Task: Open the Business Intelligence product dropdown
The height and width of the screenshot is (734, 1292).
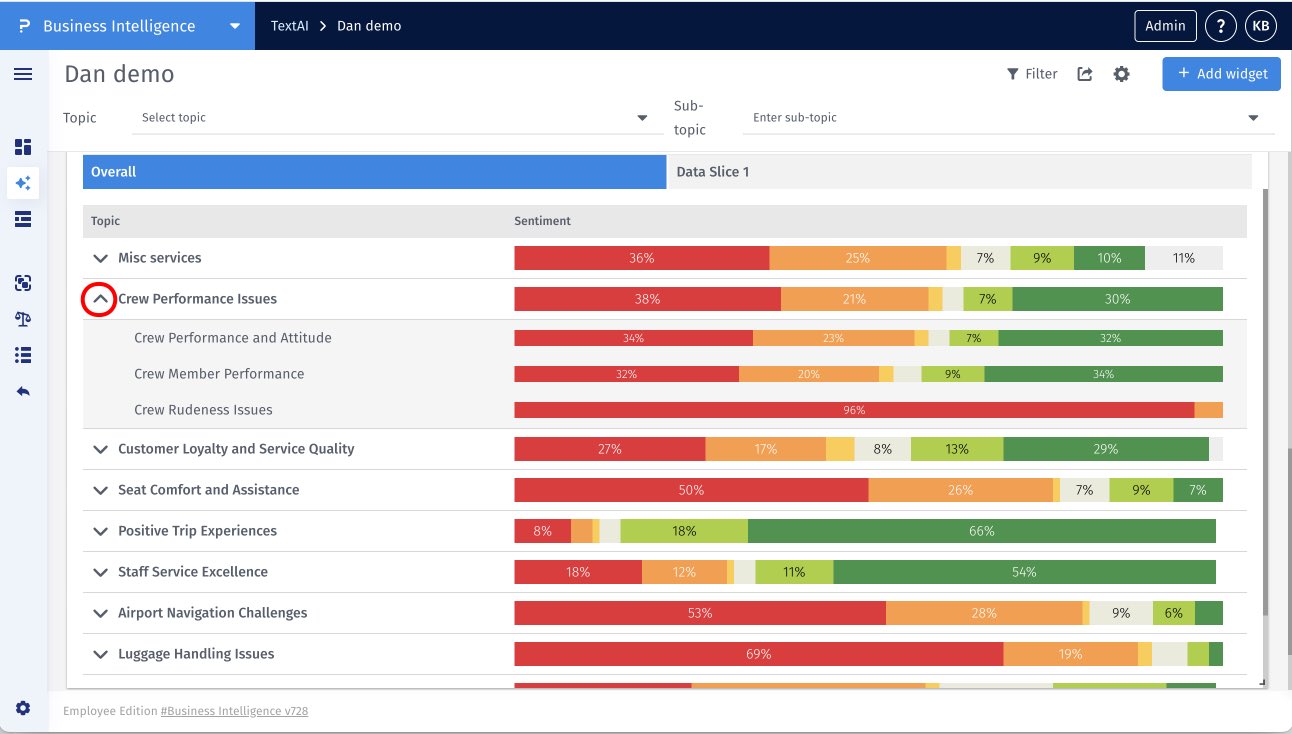Action: pos(235,26)
